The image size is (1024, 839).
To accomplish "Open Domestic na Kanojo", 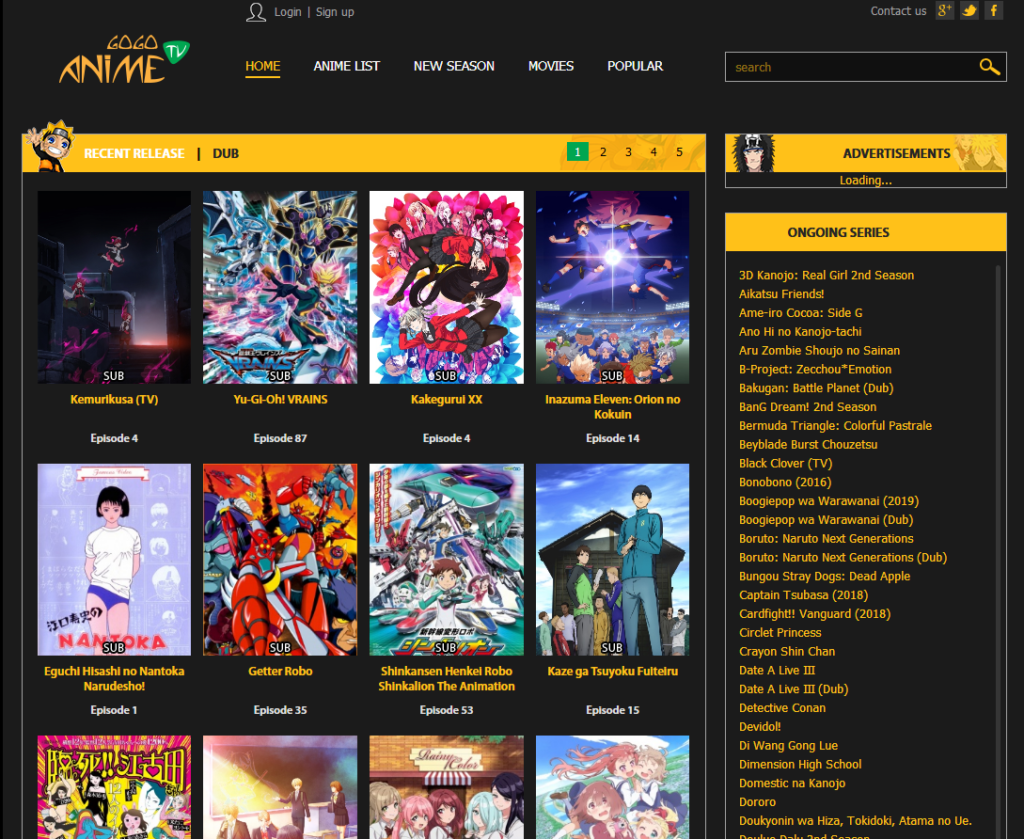I will coord(792,784).
